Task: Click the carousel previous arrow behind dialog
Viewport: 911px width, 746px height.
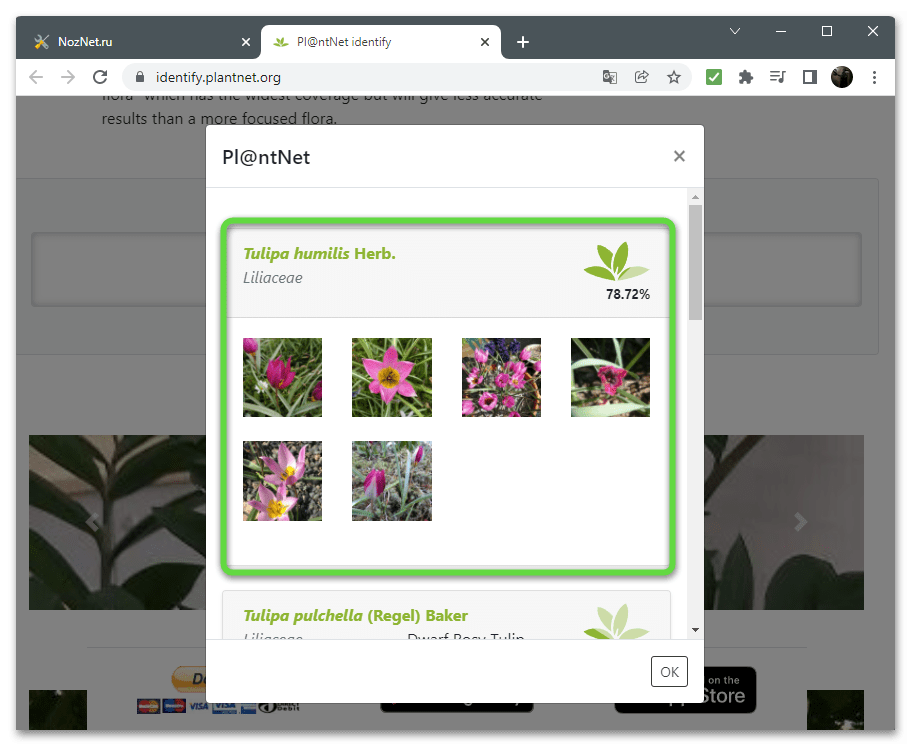Action: (x=92, y=522)
